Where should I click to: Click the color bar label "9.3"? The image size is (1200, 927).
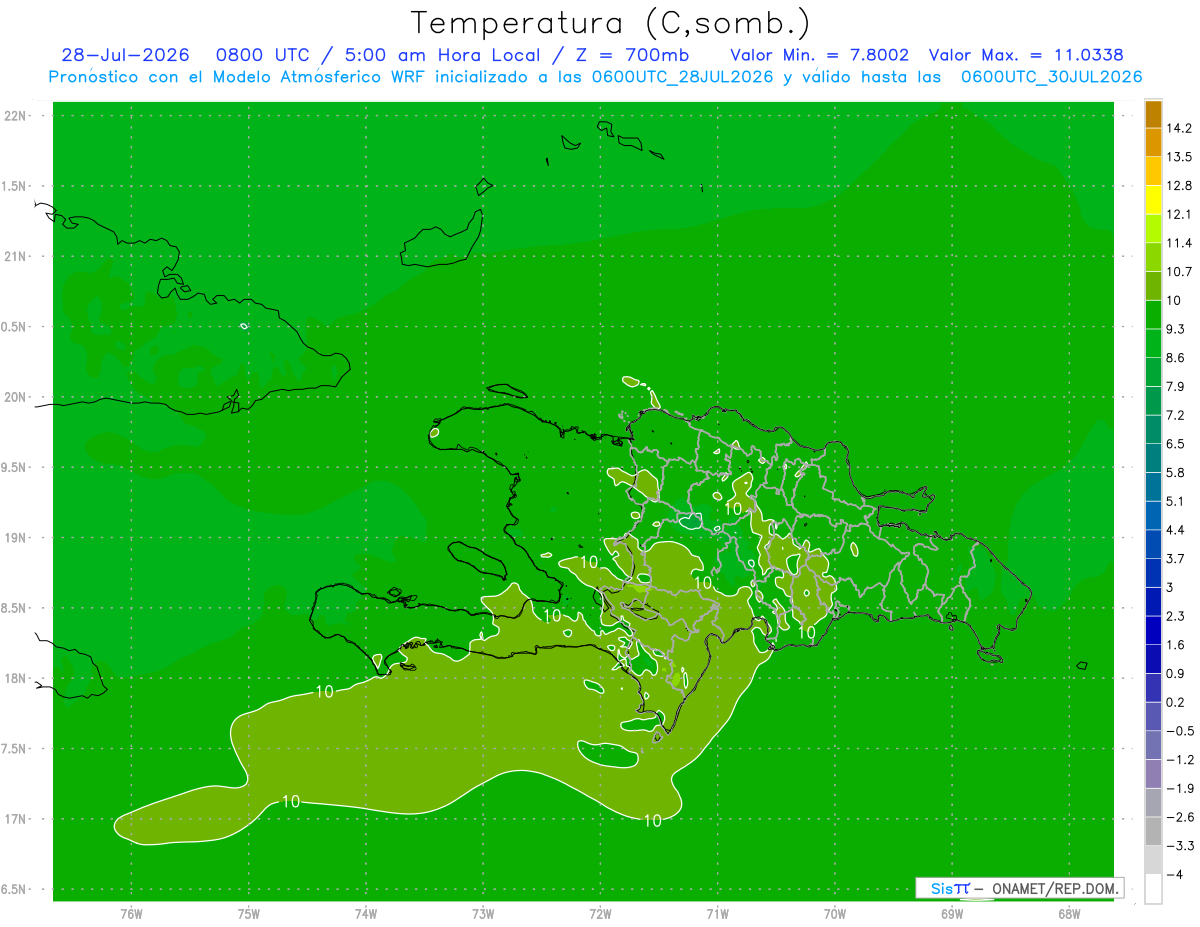coord(1175,328)
